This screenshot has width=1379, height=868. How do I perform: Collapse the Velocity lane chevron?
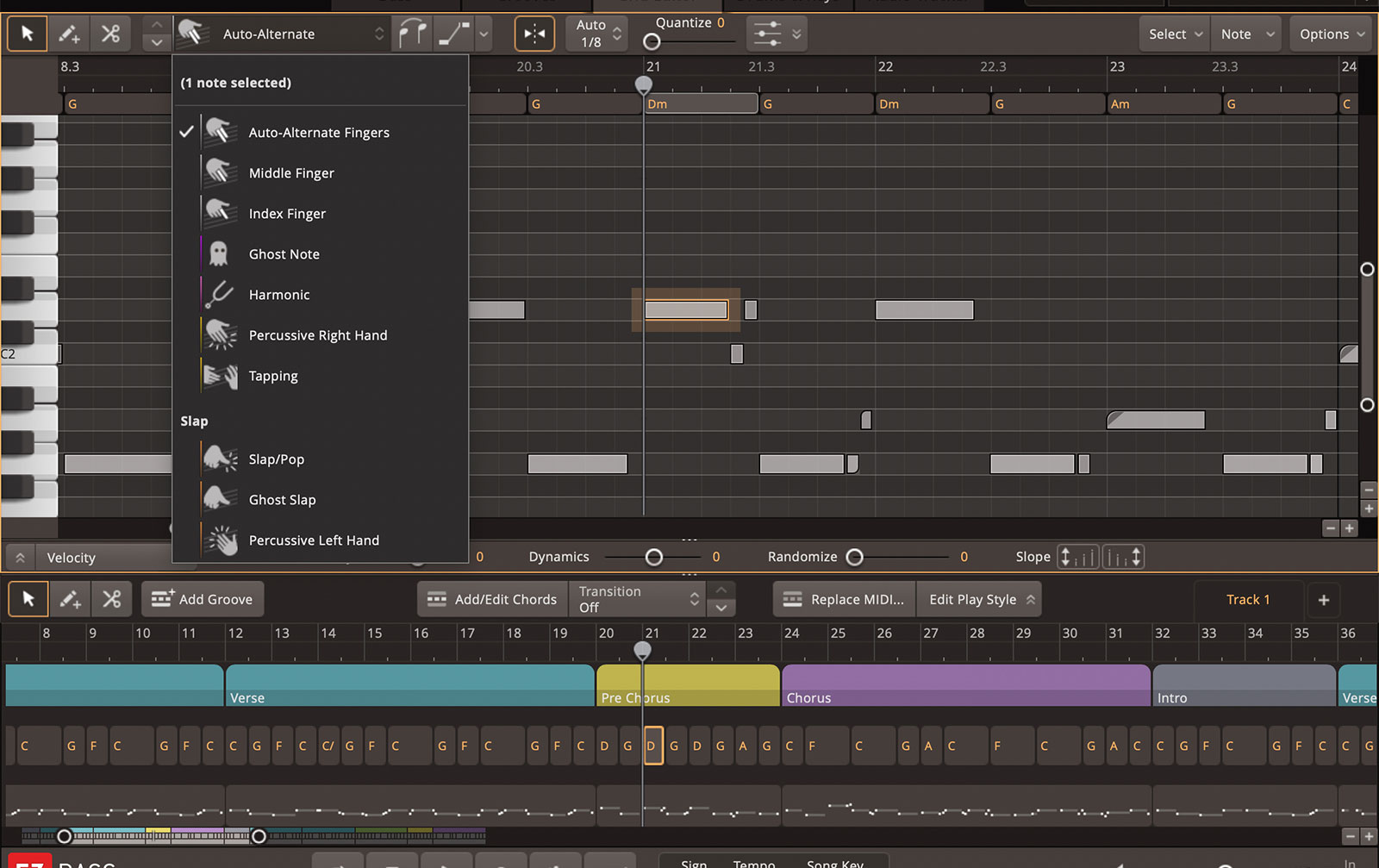pos(20,558)
